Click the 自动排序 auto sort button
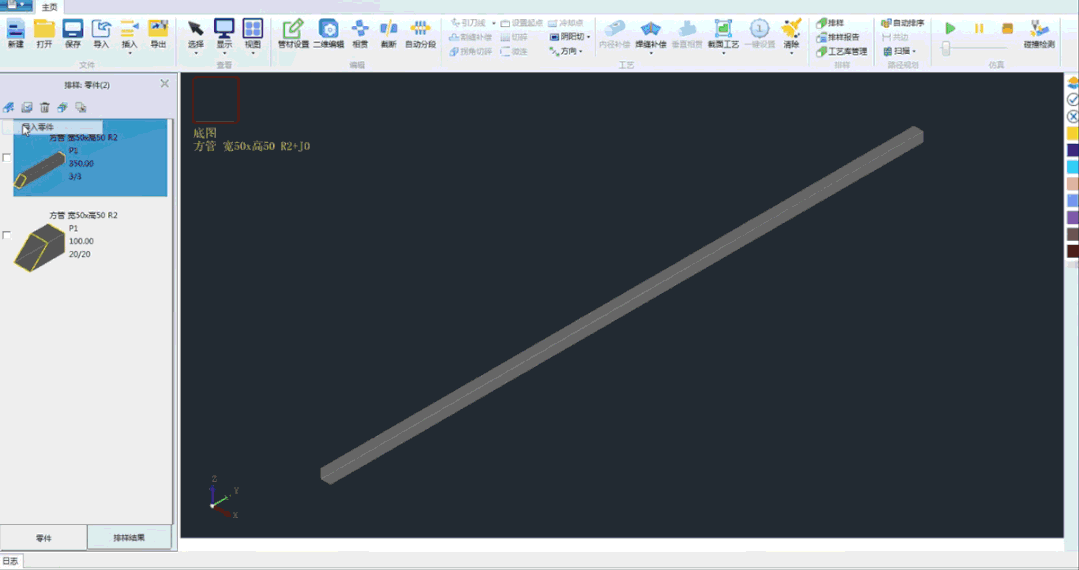This screenshot has height=570, width=1079. (902, 23)
